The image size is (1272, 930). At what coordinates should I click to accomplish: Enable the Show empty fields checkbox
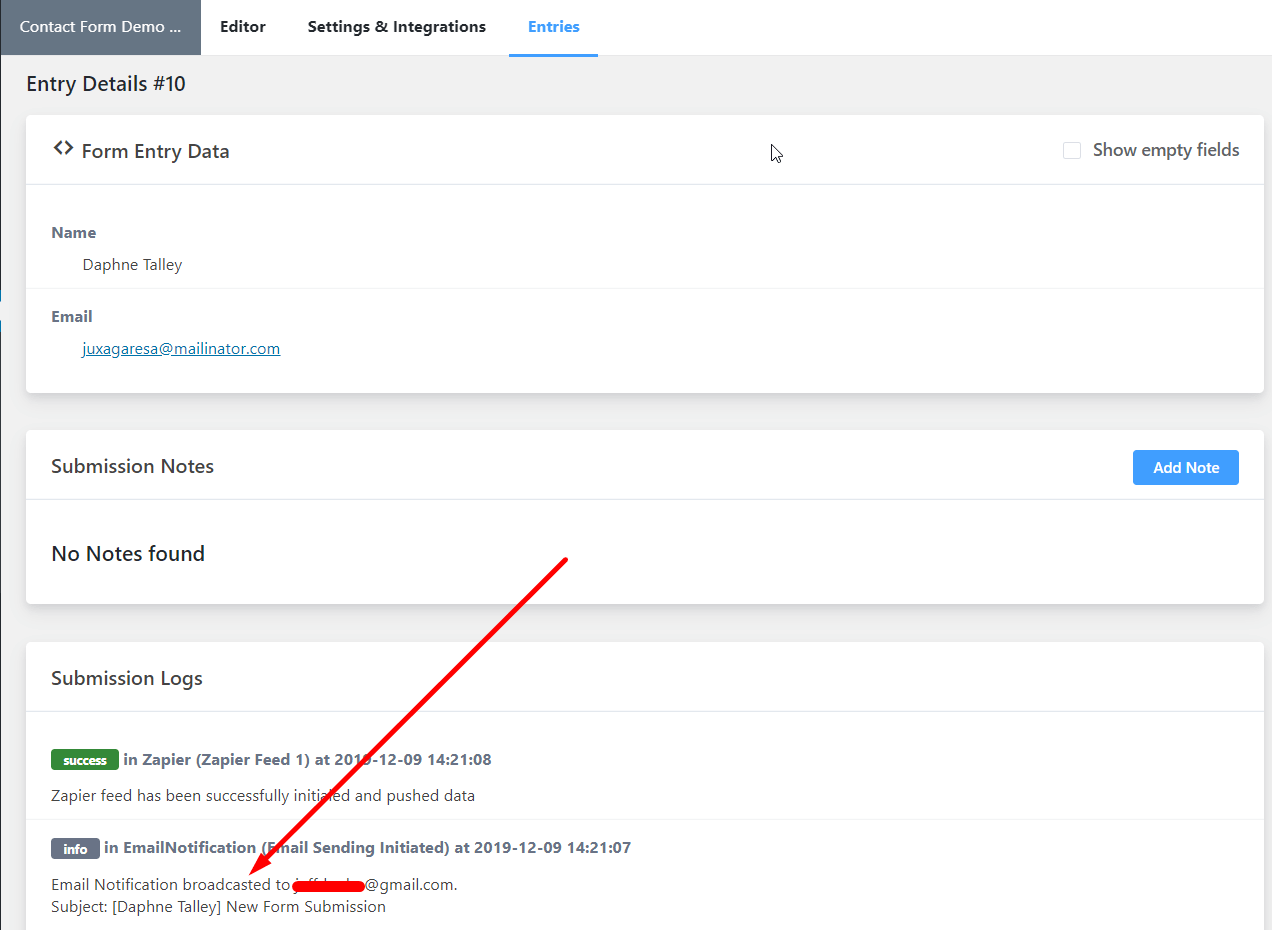click(x=1072, y=150)
